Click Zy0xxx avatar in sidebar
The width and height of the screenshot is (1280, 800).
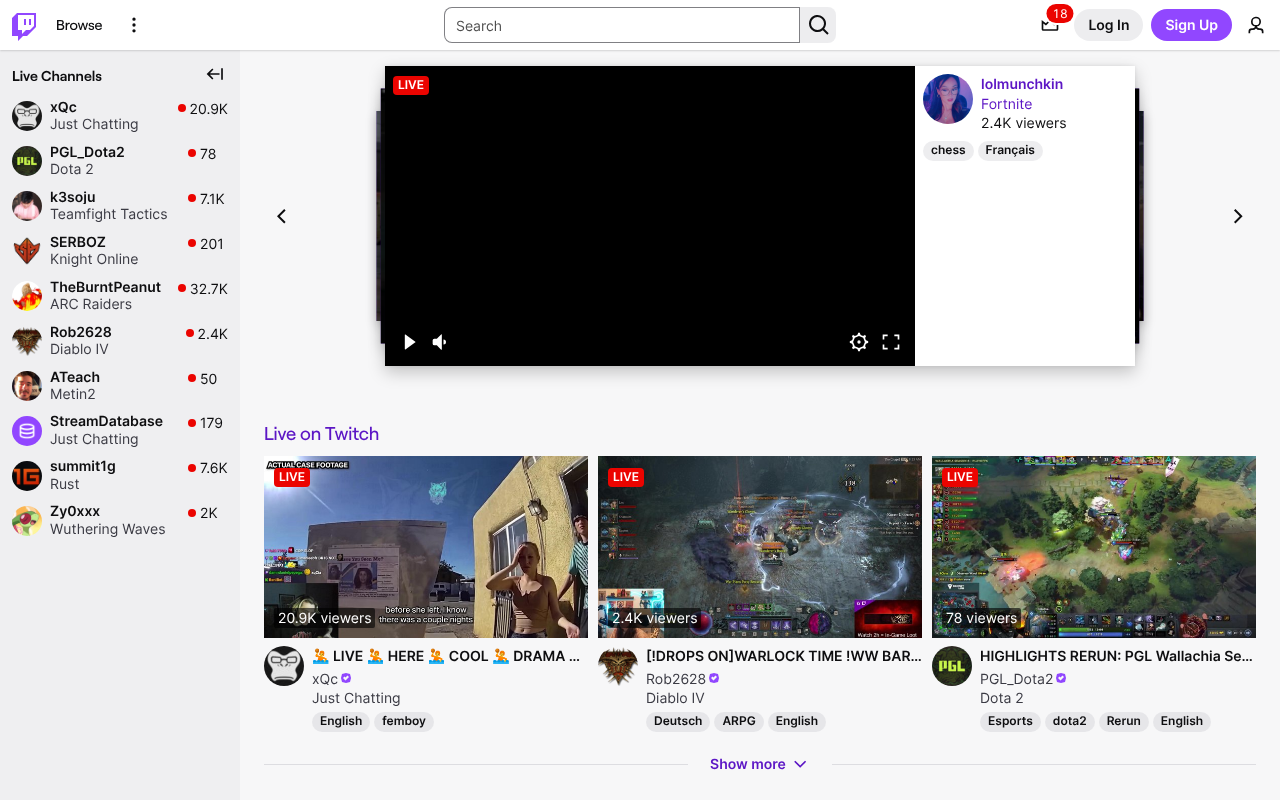pyautogui.click(x=27, y=521)
